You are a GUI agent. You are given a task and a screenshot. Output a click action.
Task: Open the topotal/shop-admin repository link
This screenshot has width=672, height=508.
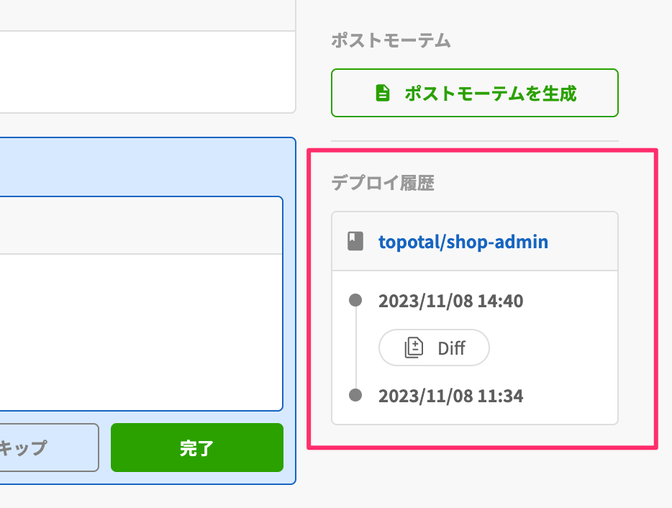(x=463, y=242)
